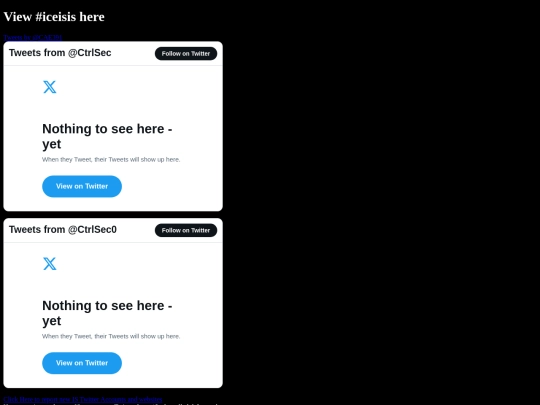Click the partially visible text line at page bottom
The height and width of the screenshot is (405, 540).
110,404
